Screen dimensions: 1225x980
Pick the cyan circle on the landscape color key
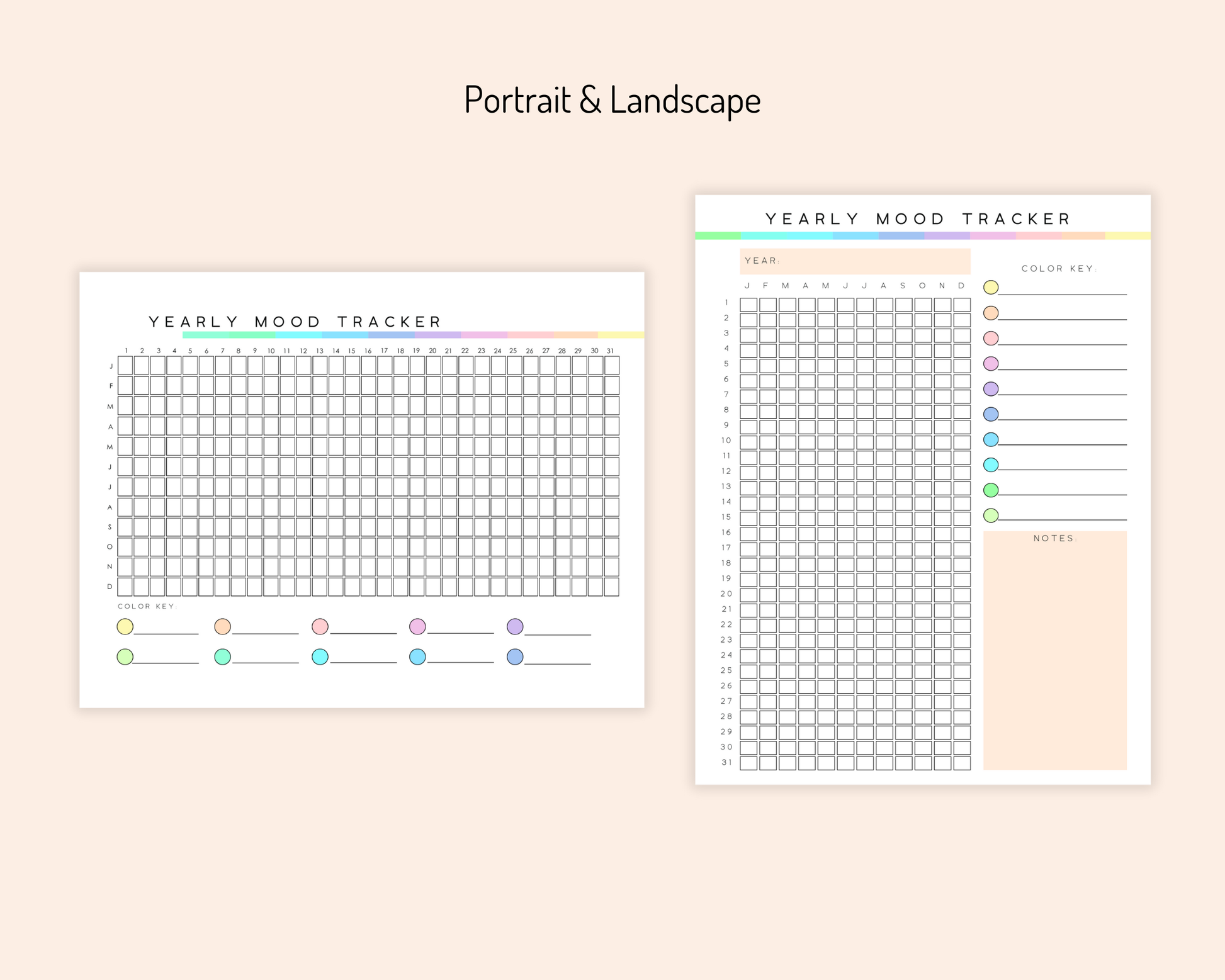320,656
